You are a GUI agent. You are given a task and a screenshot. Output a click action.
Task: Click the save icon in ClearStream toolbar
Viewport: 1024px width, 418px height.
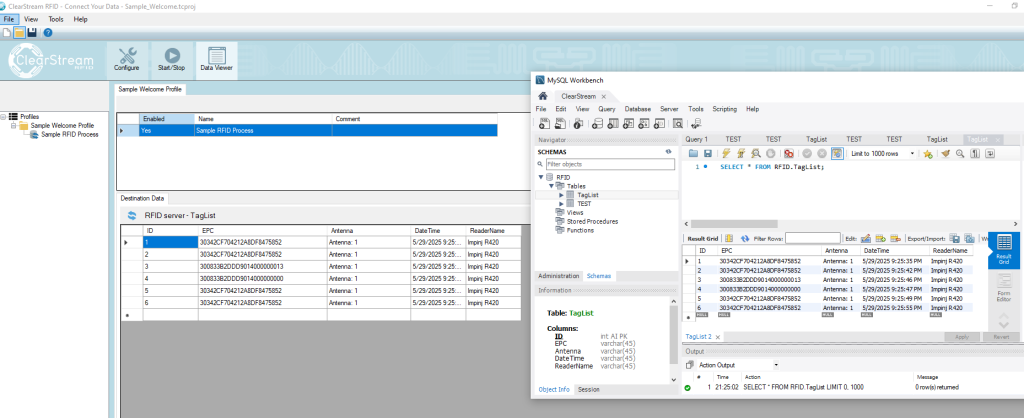[x=33, y=33]
